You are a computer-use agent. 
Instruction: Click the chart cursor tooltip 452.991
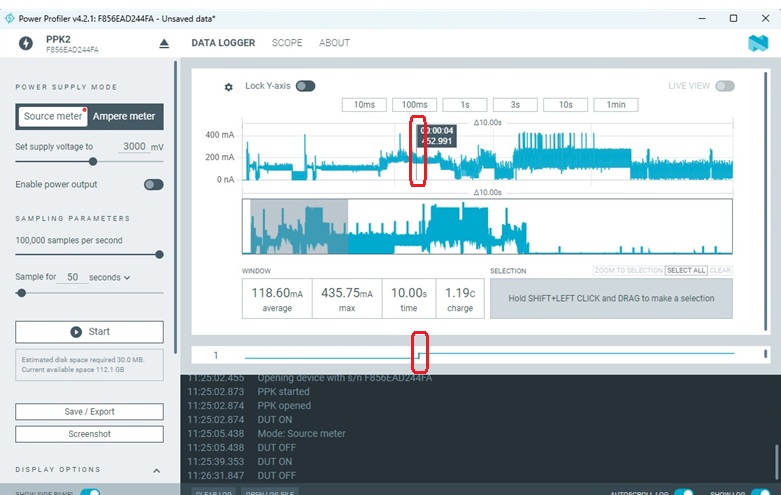click(x=436, y=135)
